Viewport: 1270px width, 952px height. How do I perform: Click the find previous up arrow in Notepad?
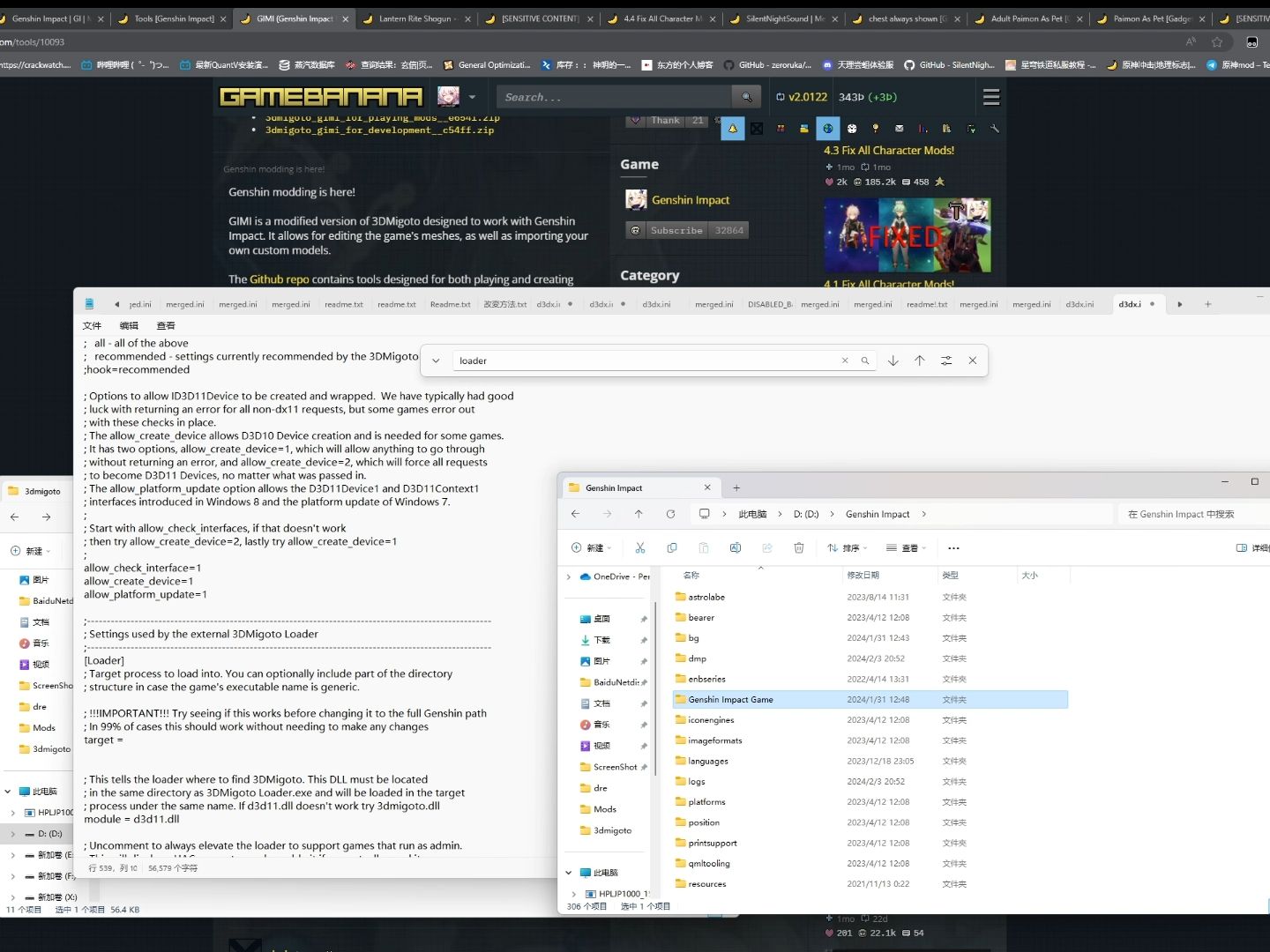click(x=920, y=361)
